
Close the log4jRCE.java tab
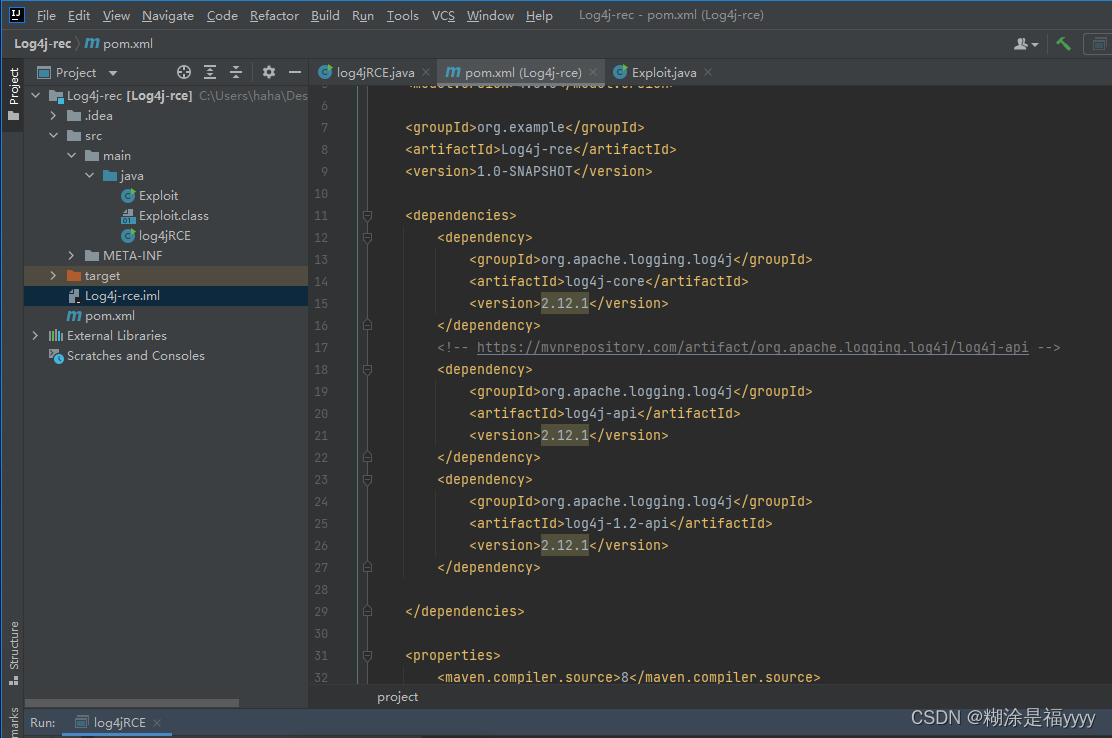pyautogui.click(x=426, y=72)
